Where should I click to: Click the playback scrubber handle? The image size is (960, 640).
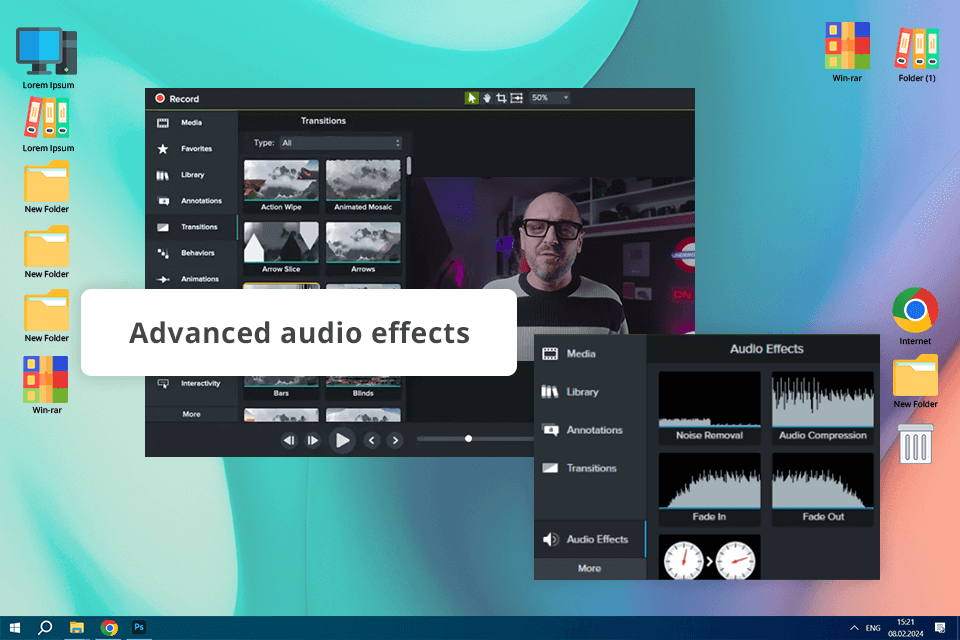(x=468, y=439)
